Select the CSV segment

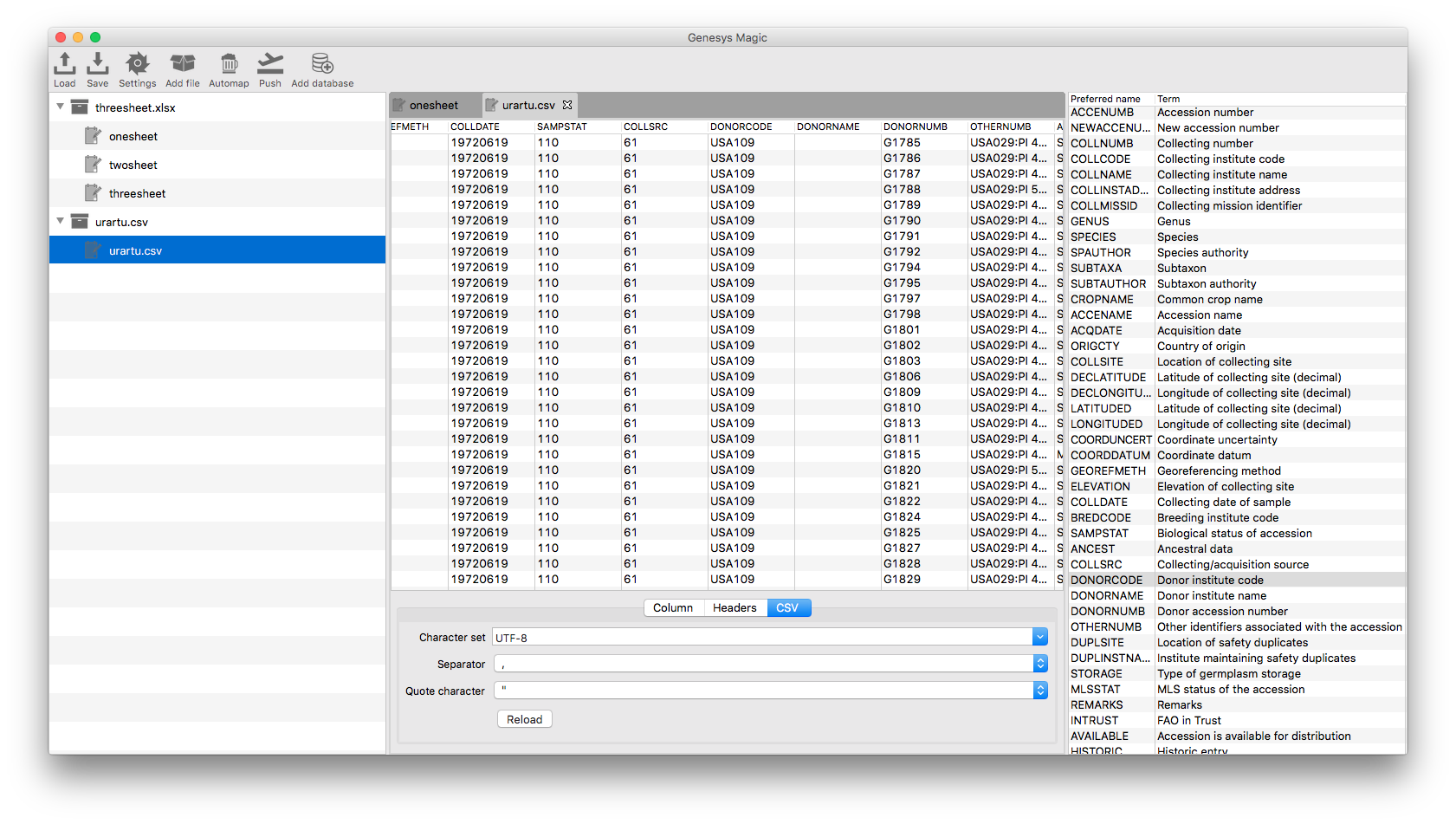click(787, 607)
